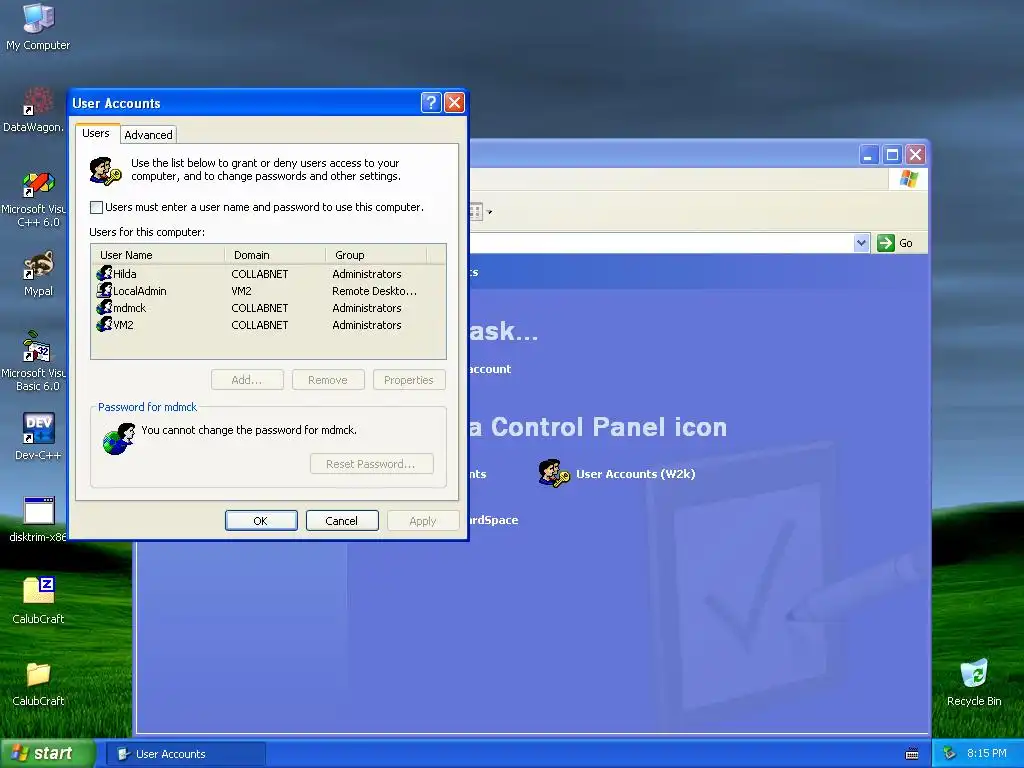
Task: Click the Properties button
Action: click(x=409, y=379)
